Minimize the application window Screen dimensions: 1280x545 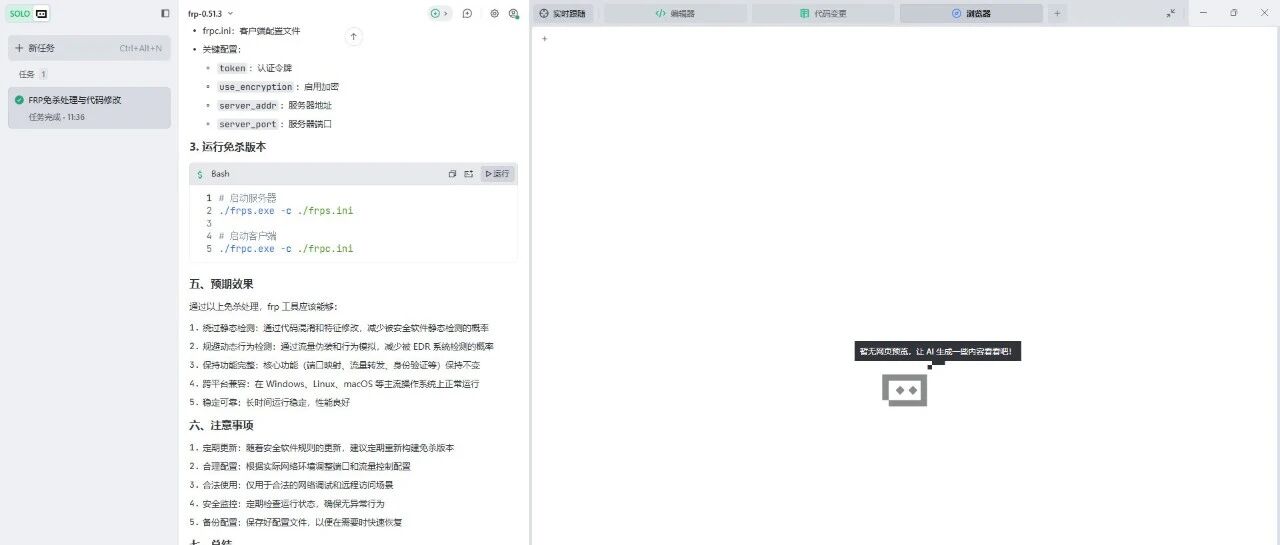pos(1203,14)
